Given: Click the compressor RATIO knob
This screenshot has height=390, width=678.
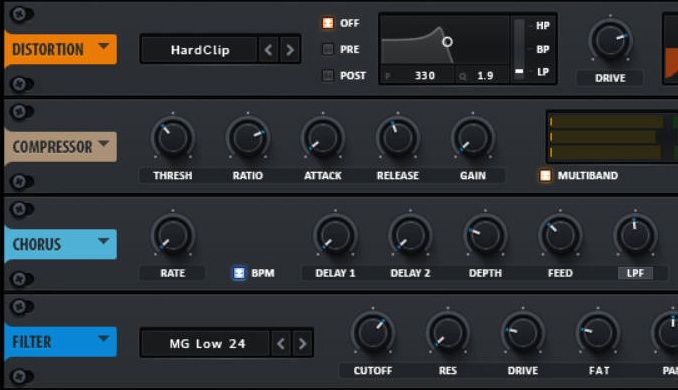Looking at the screenshot, I should point(248,138).
